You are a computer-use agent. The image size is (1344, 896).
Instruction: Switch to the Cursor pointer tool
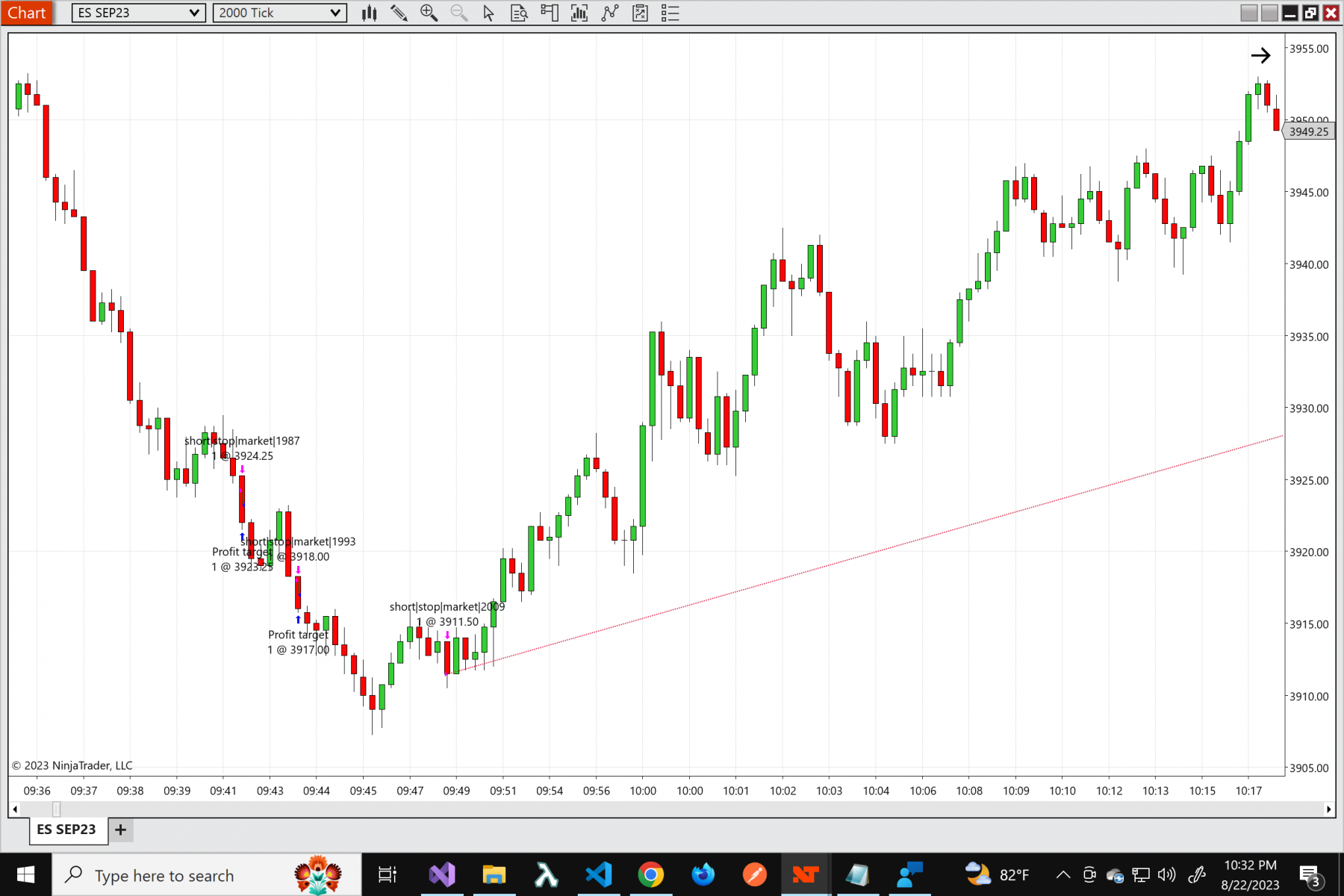[x=488, y=13]
